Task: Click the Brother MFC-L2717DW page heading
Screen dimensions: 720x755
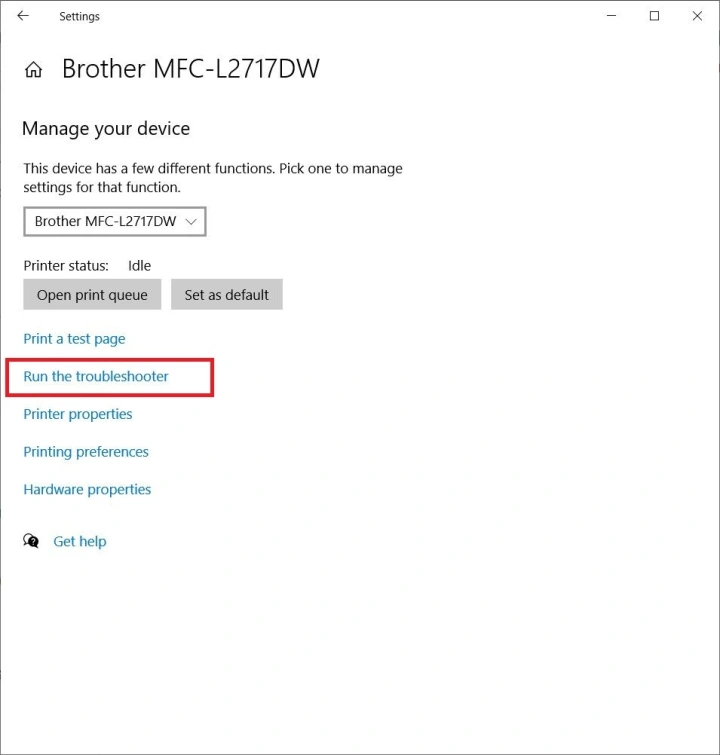Action: pos(190,69)
